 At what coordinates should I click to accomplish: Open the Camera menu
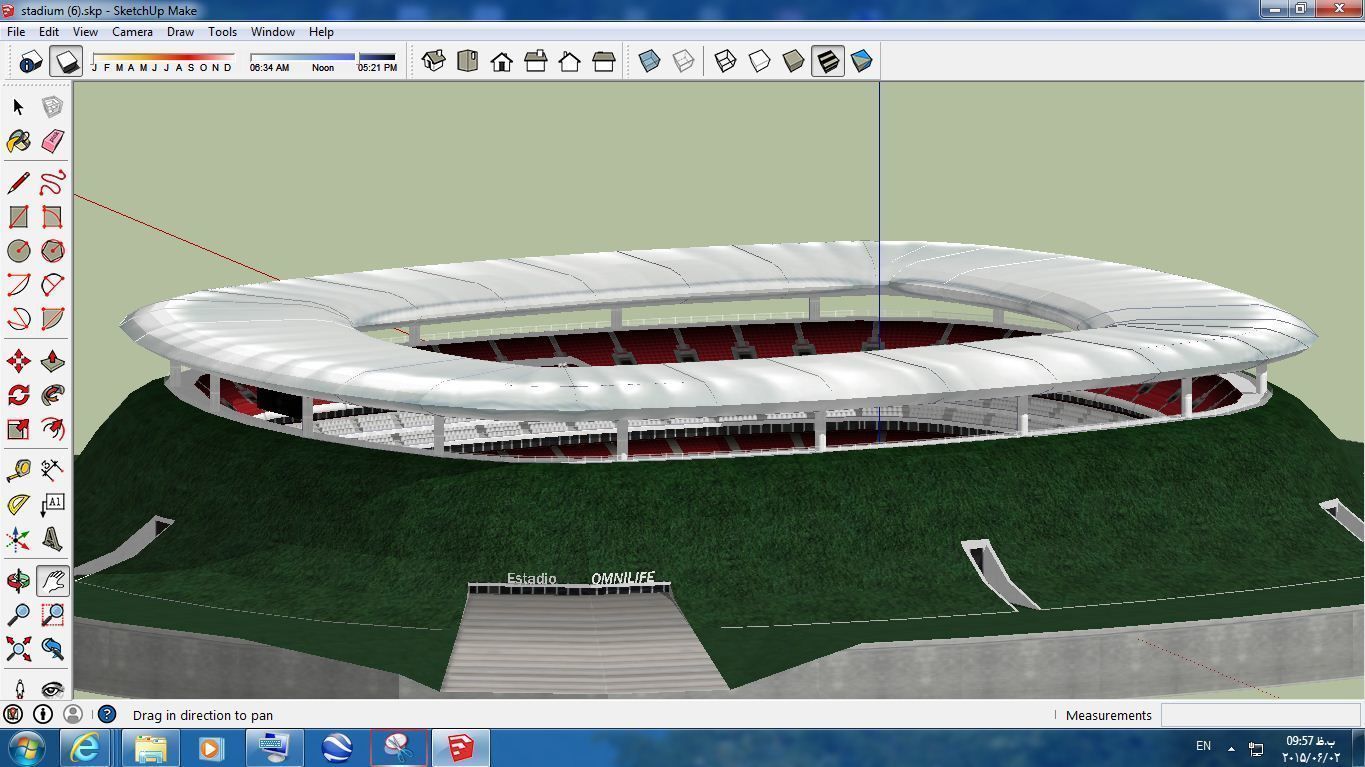click(x=132, y=32)
